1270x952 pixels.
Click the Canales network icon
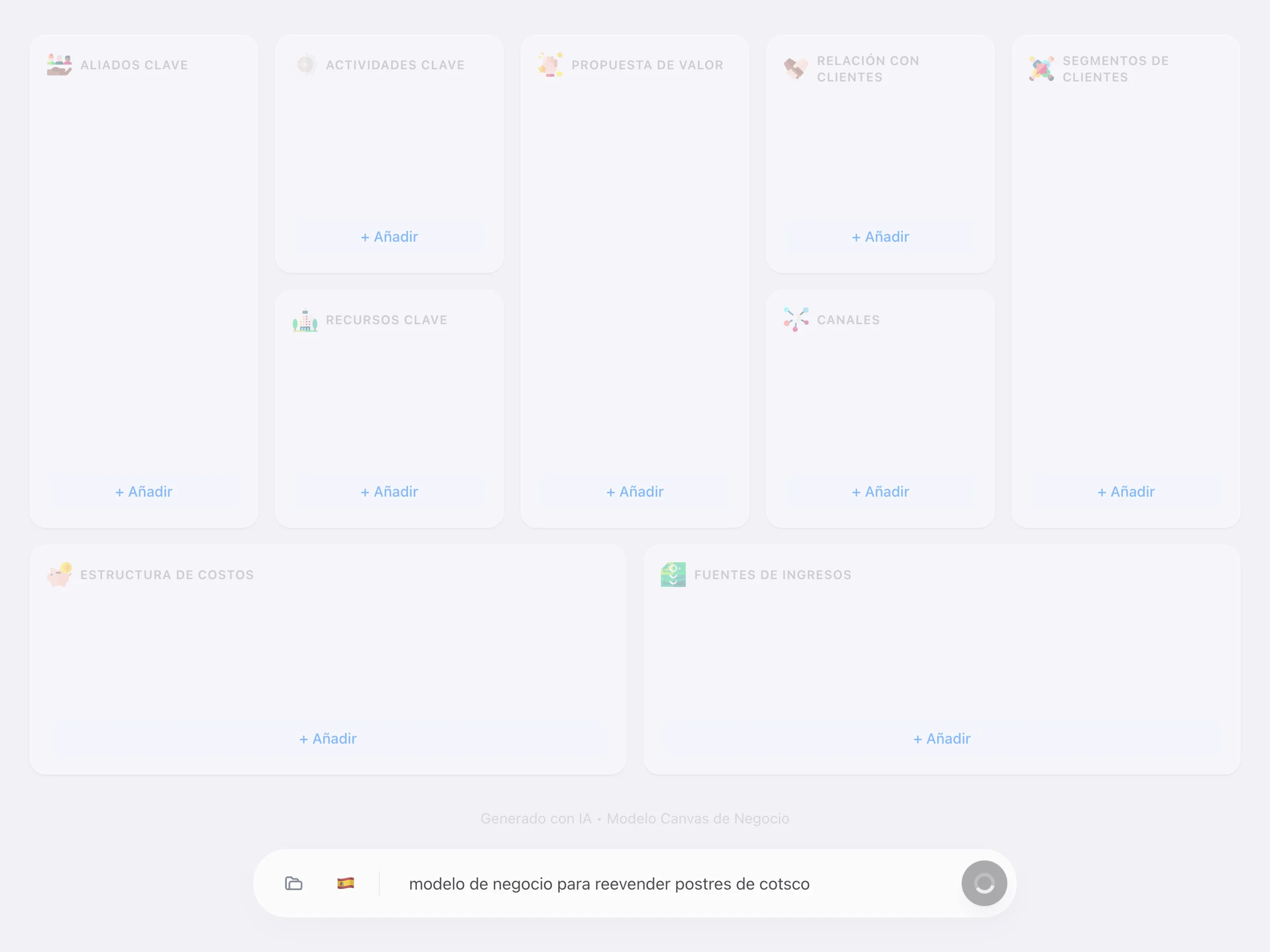(x=796, y=319)
